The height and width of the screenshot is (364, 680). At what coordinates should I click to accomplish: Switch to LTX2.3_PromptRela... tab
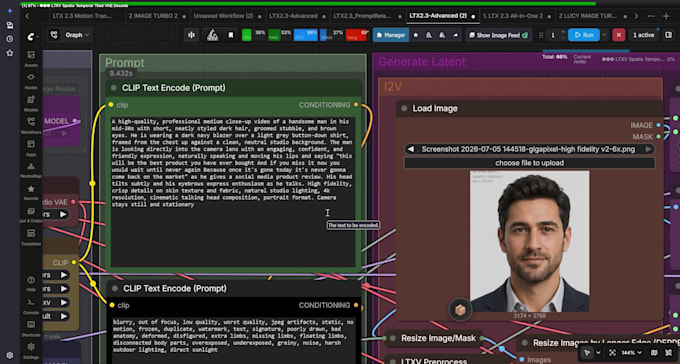point(362,16)
